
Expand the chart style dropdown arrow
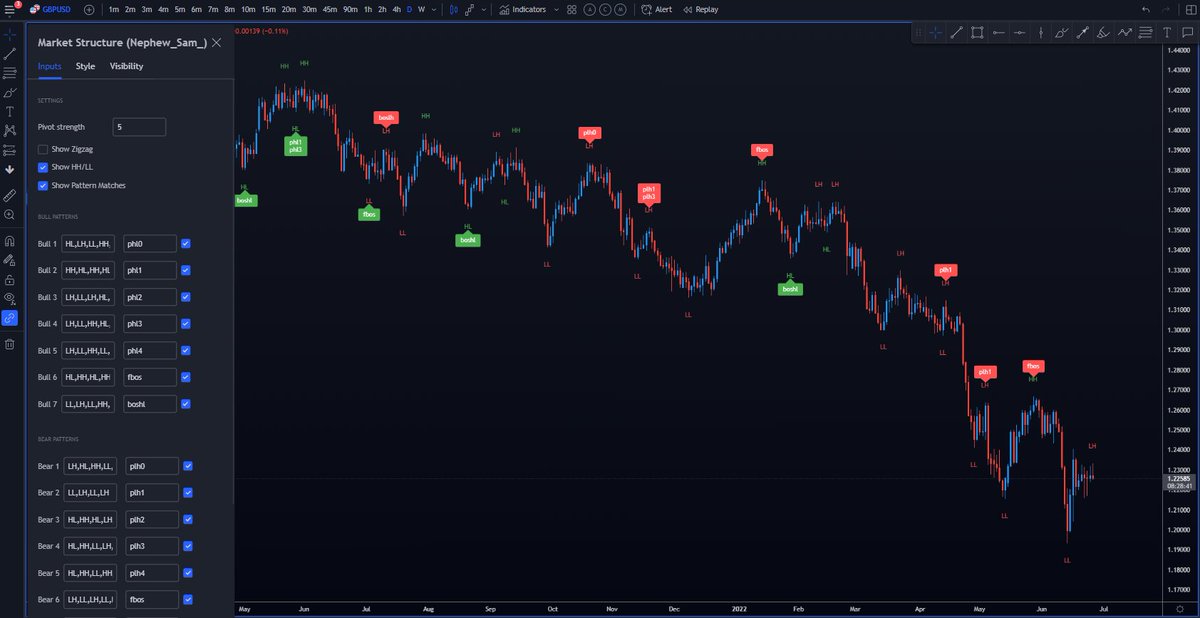click(485, 9)
